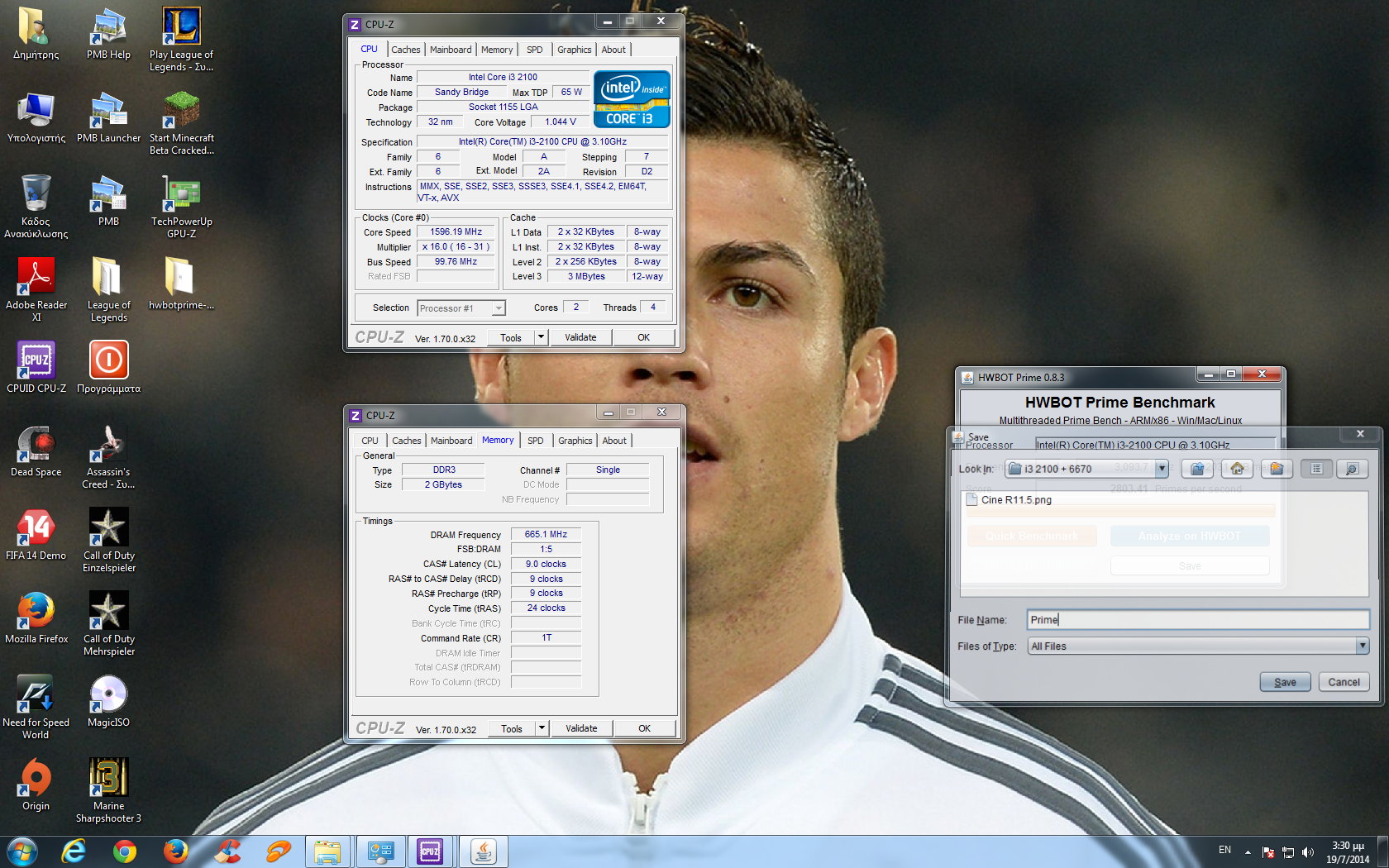The image size is (1389, 868).
Task: Launch Origin desktop shortcut
Action: coord(36,785)
